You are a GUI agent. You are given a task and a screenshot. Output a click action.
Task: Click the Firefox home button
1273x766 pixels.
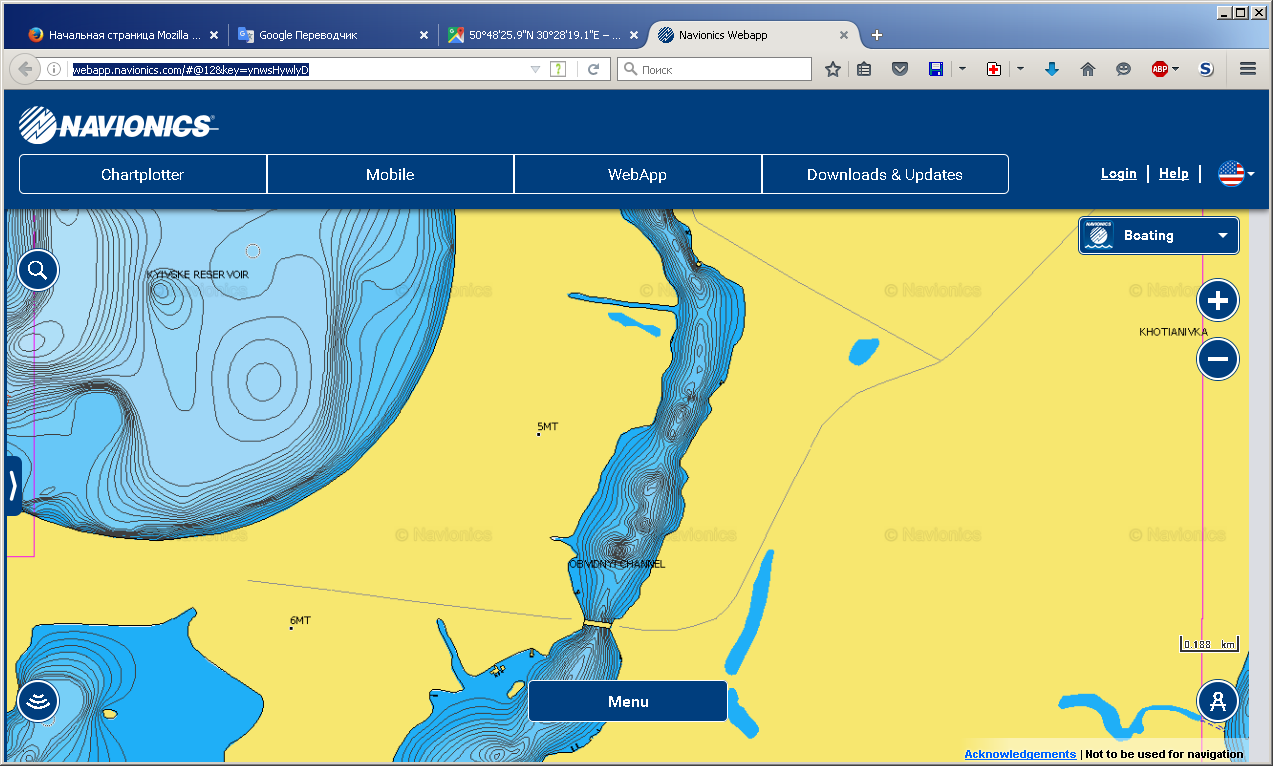[x=1088, y=69]
